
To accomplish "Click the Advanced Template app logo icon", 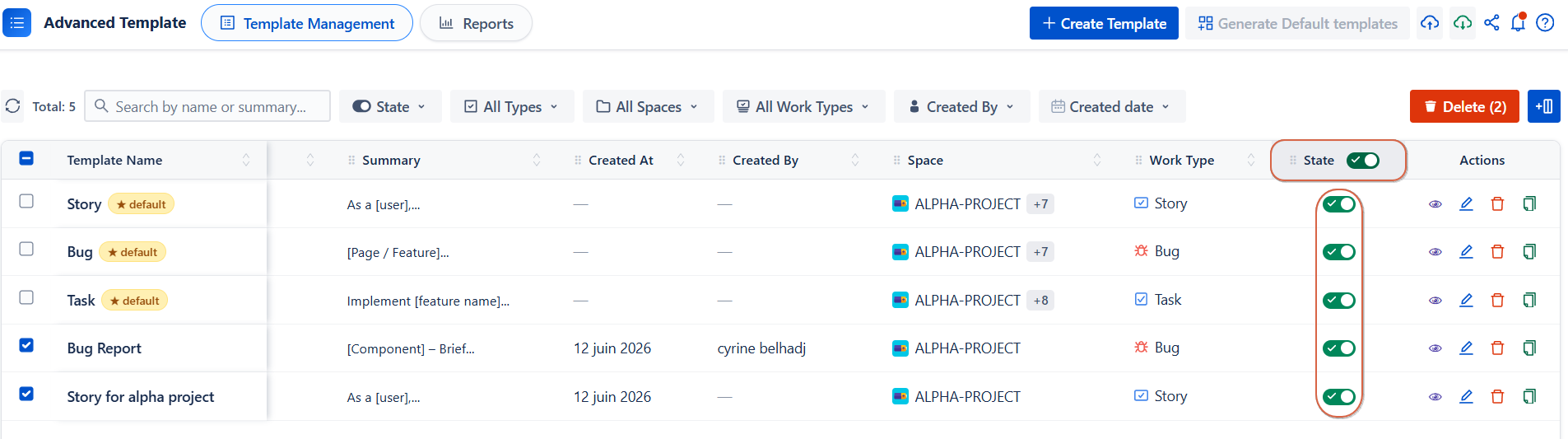I will click(x=16, y=23).
